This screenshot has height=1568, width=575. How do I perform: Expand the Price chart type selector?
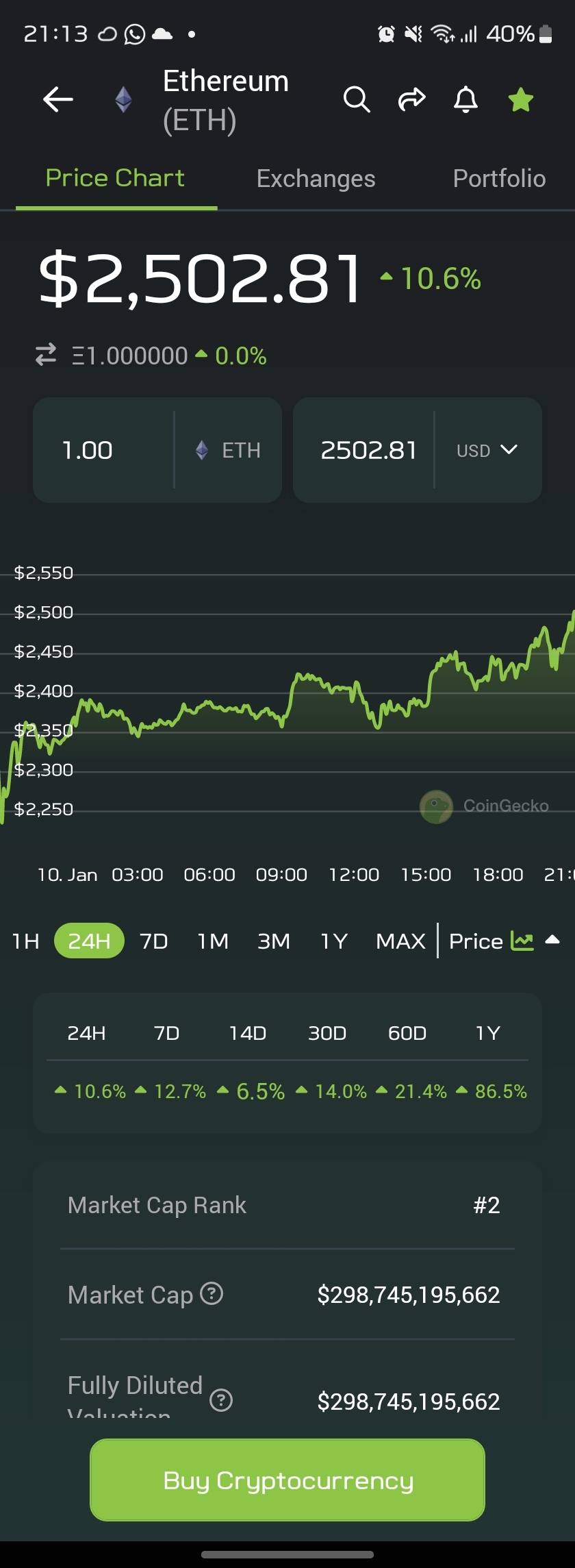tap(476, 941)
